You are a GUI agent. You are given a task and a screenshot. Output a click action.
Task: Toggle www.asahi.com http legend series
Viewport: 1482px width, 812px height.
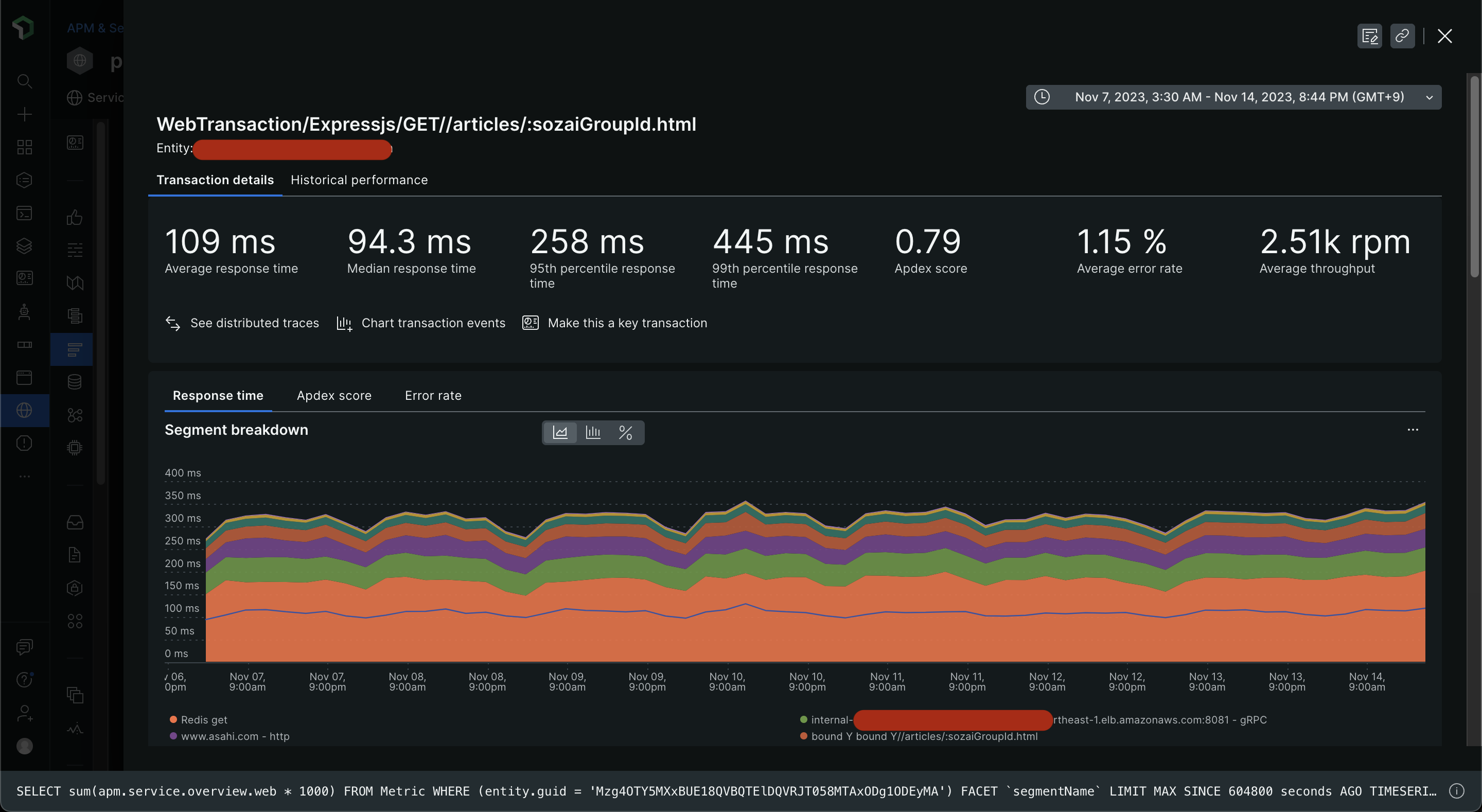click(x=235, y=736)
